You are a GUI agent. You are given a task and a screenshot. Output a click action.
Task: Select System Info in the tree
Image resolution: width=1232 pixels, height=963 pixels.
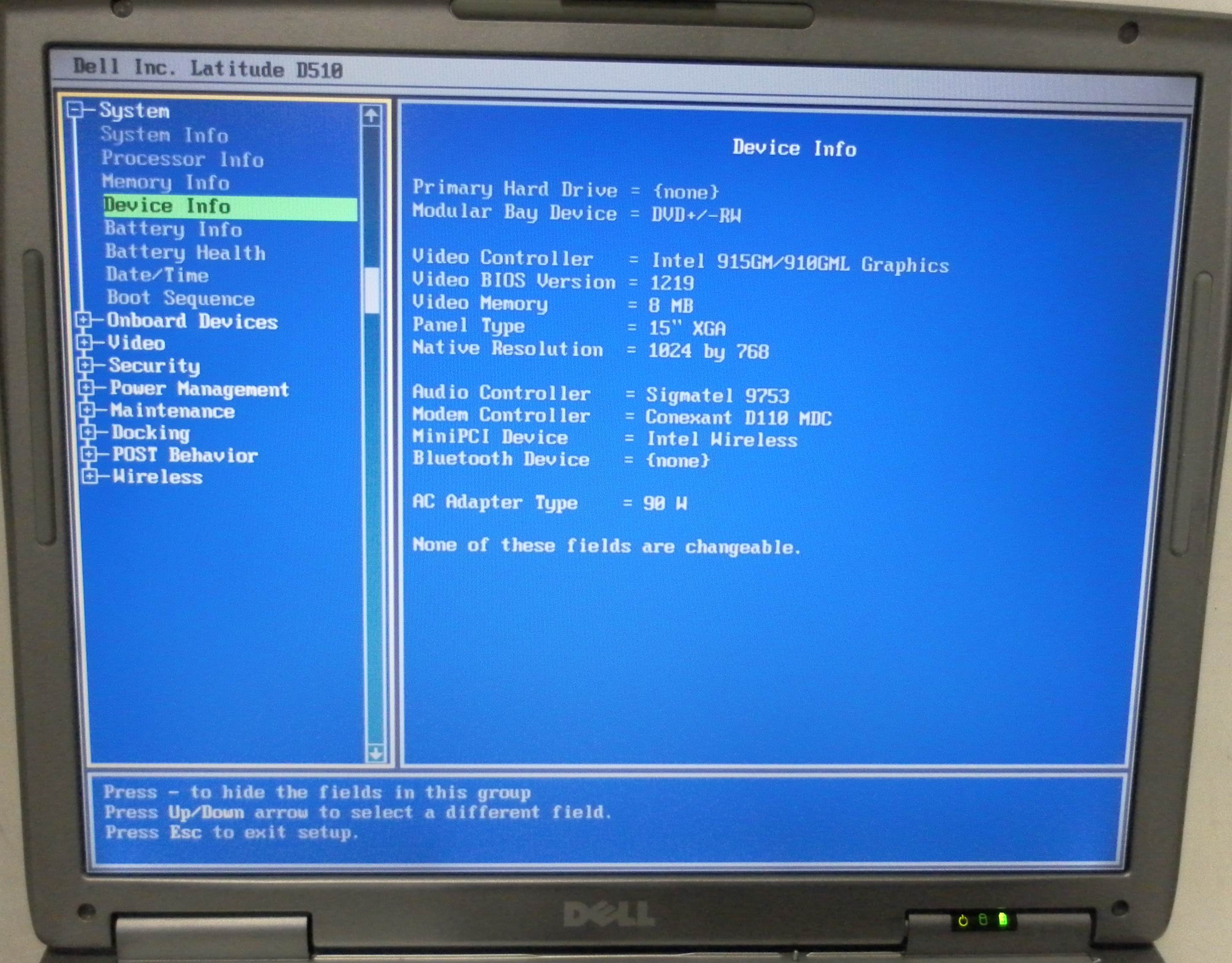(164, 135)
